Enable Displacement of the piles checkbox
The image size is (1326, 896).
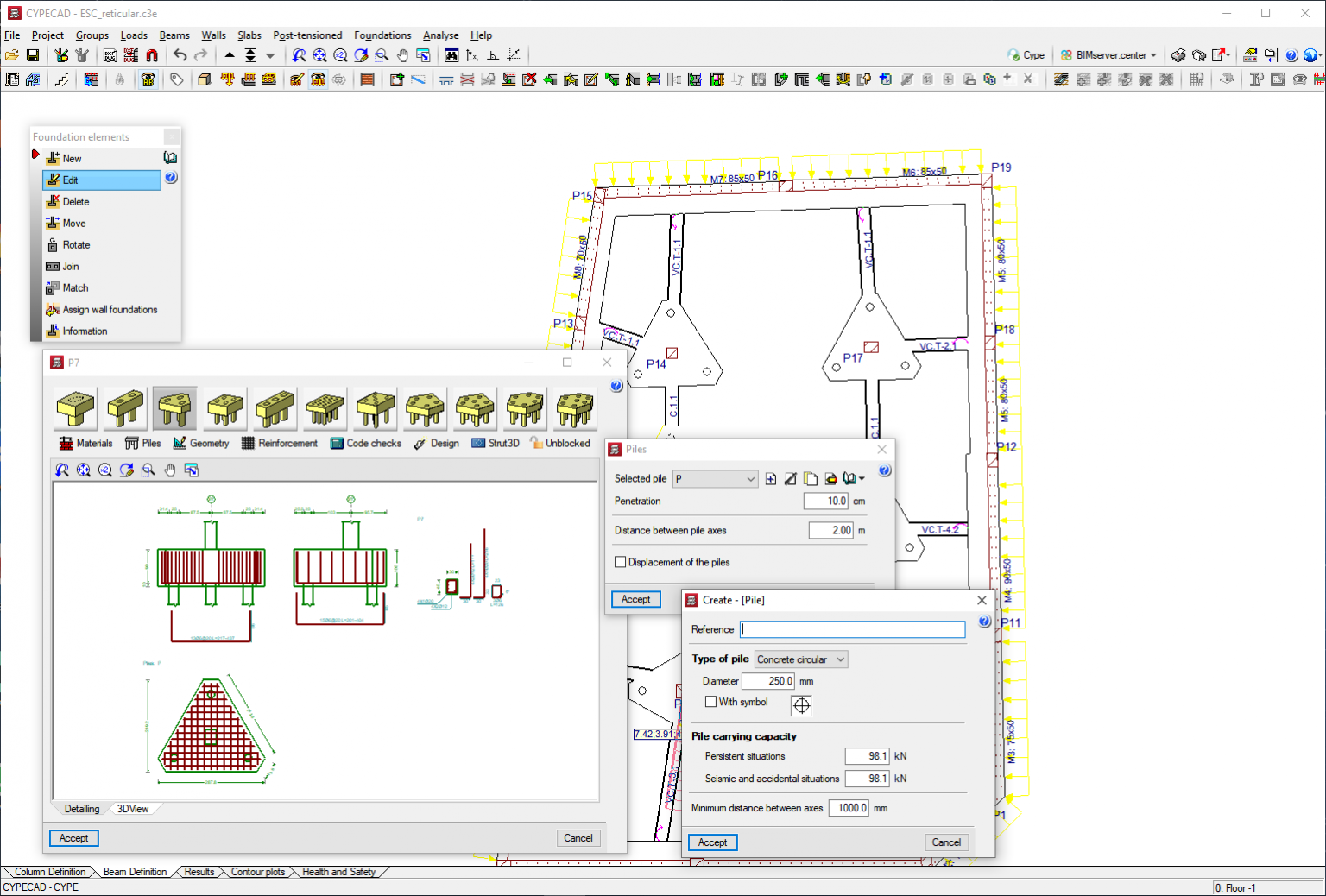[621, 562]
